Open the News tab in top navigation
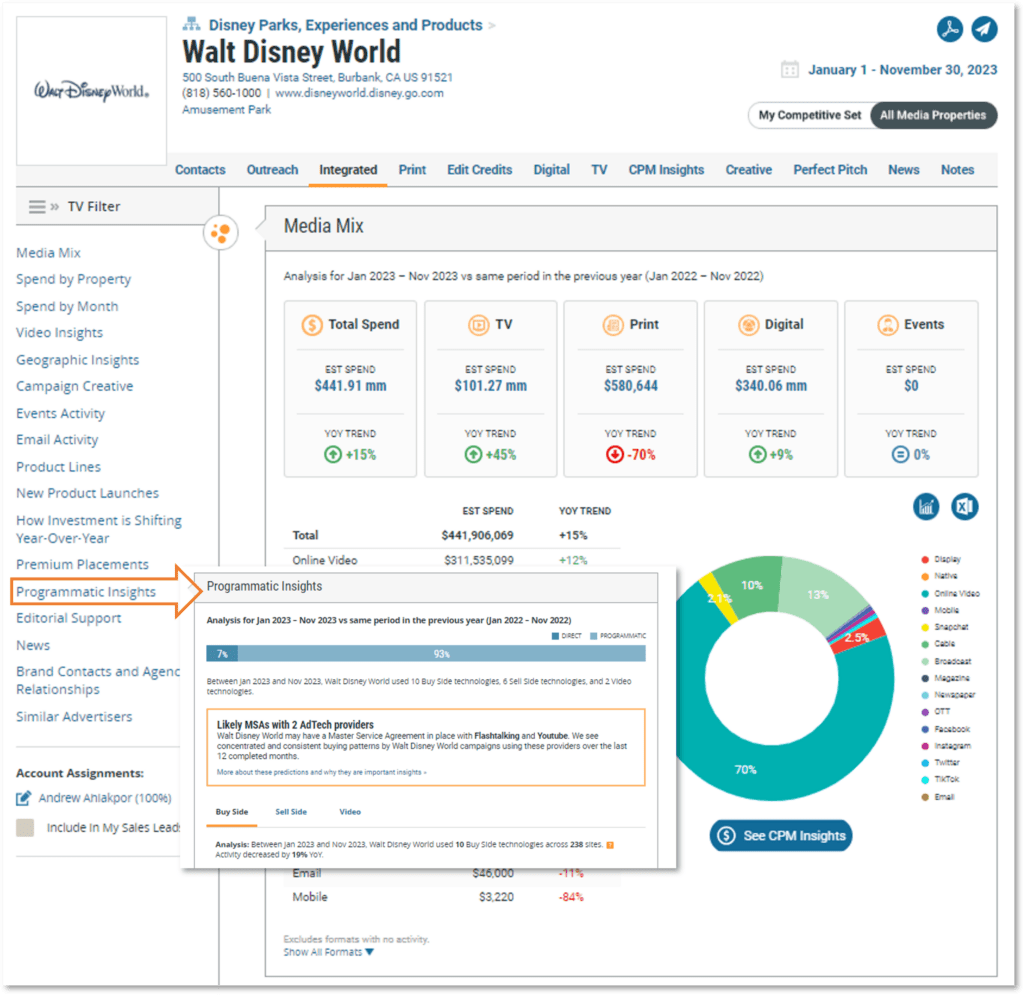The height and width of the screenshot is (995, 1024). (903, 170)
